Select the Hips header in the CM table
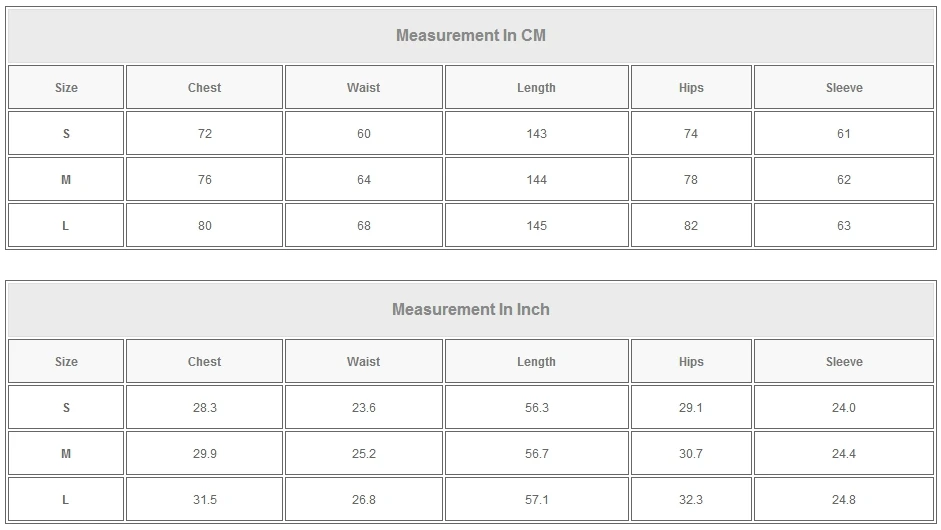Screen dimensions: 941x530 coord(691,88)
